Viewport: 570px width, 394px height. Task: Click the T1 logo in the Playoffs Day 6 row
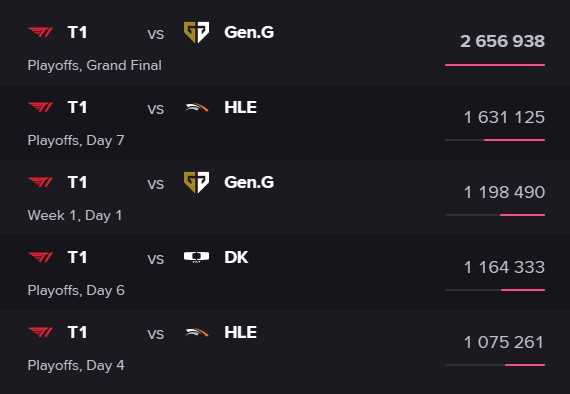[x=41, y=257]
